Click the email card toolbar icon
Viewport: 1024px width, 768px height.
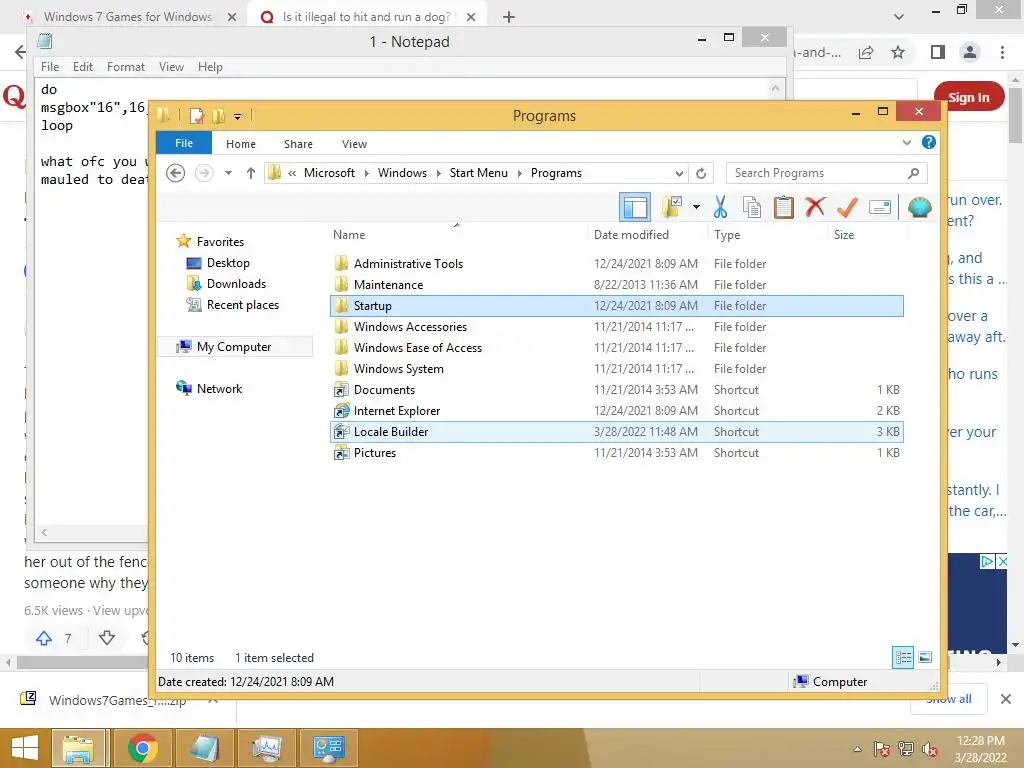coord(880,208)
